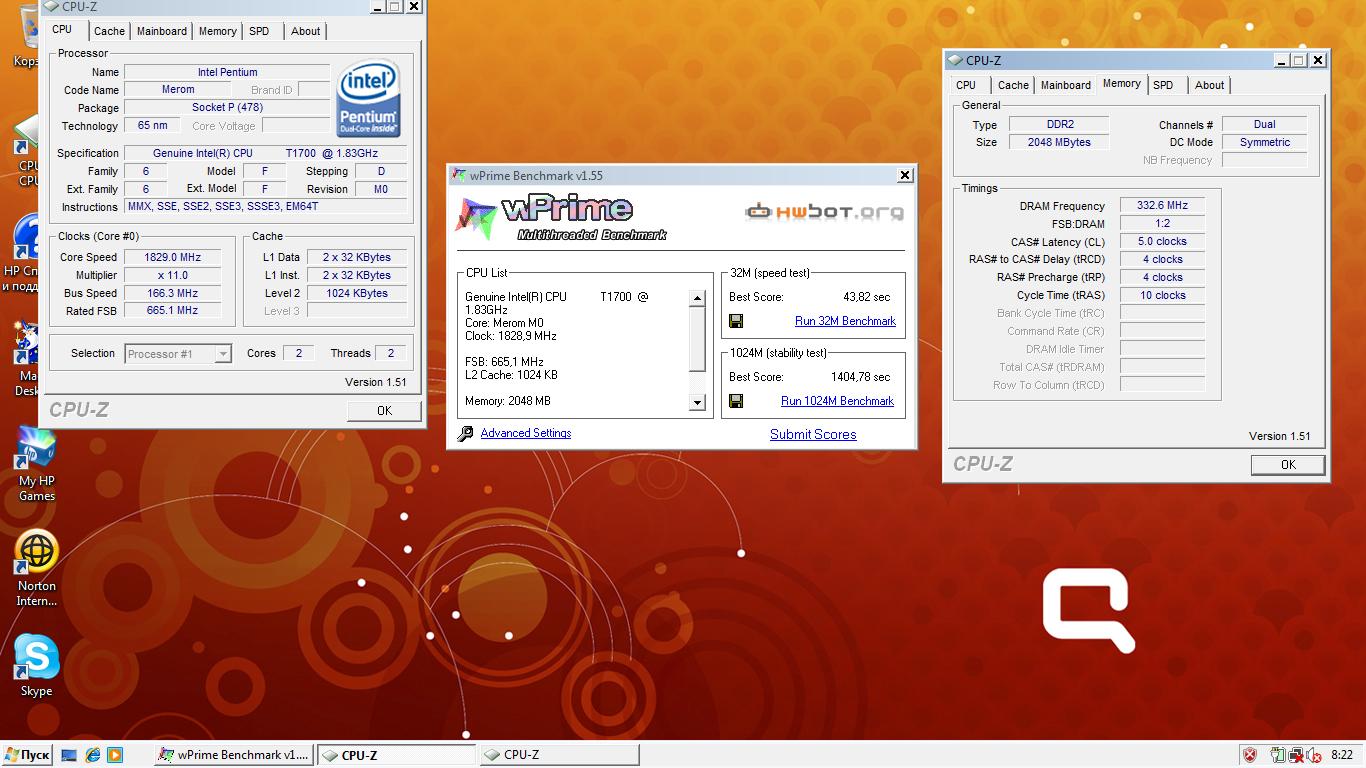Click the Cycle Time (tRAS) 10 clocks value
Viewport: 1366px width, 768px height.
[x=1162, y=295]
